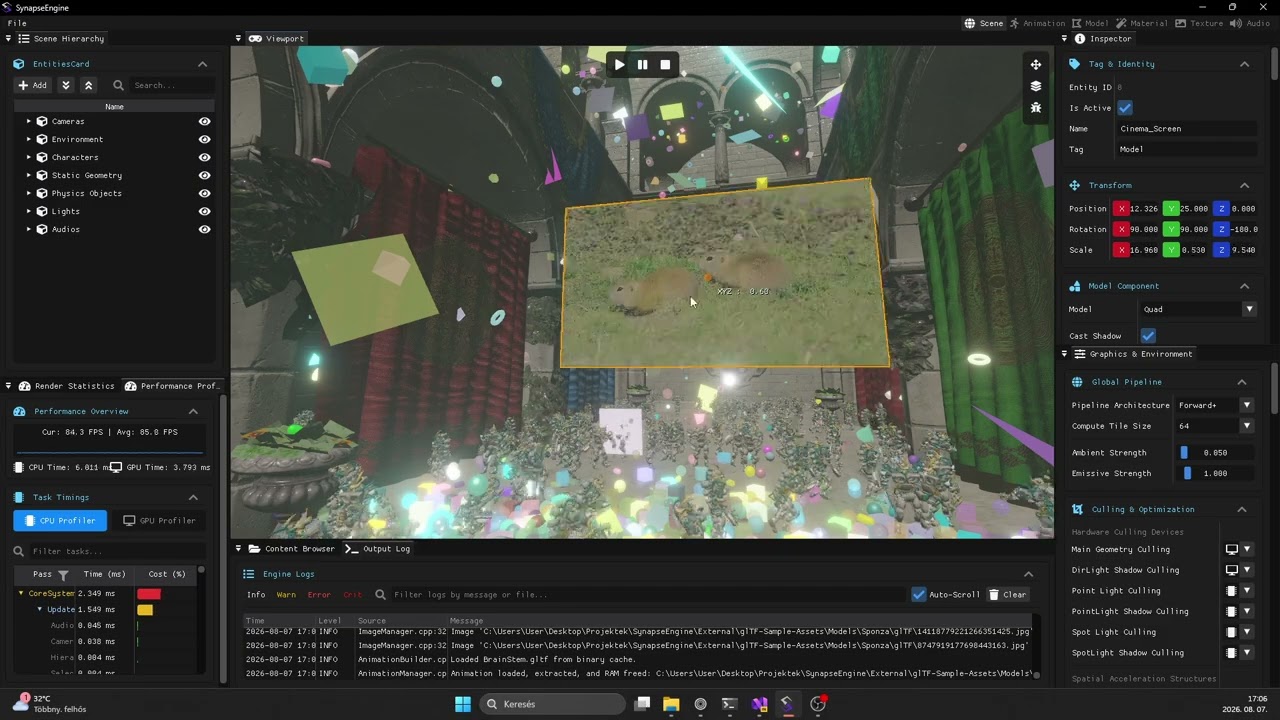This screenshot has height=720, width=1280.
Task: Collapse the EntitiesCard section
Action: pos(202,64)
